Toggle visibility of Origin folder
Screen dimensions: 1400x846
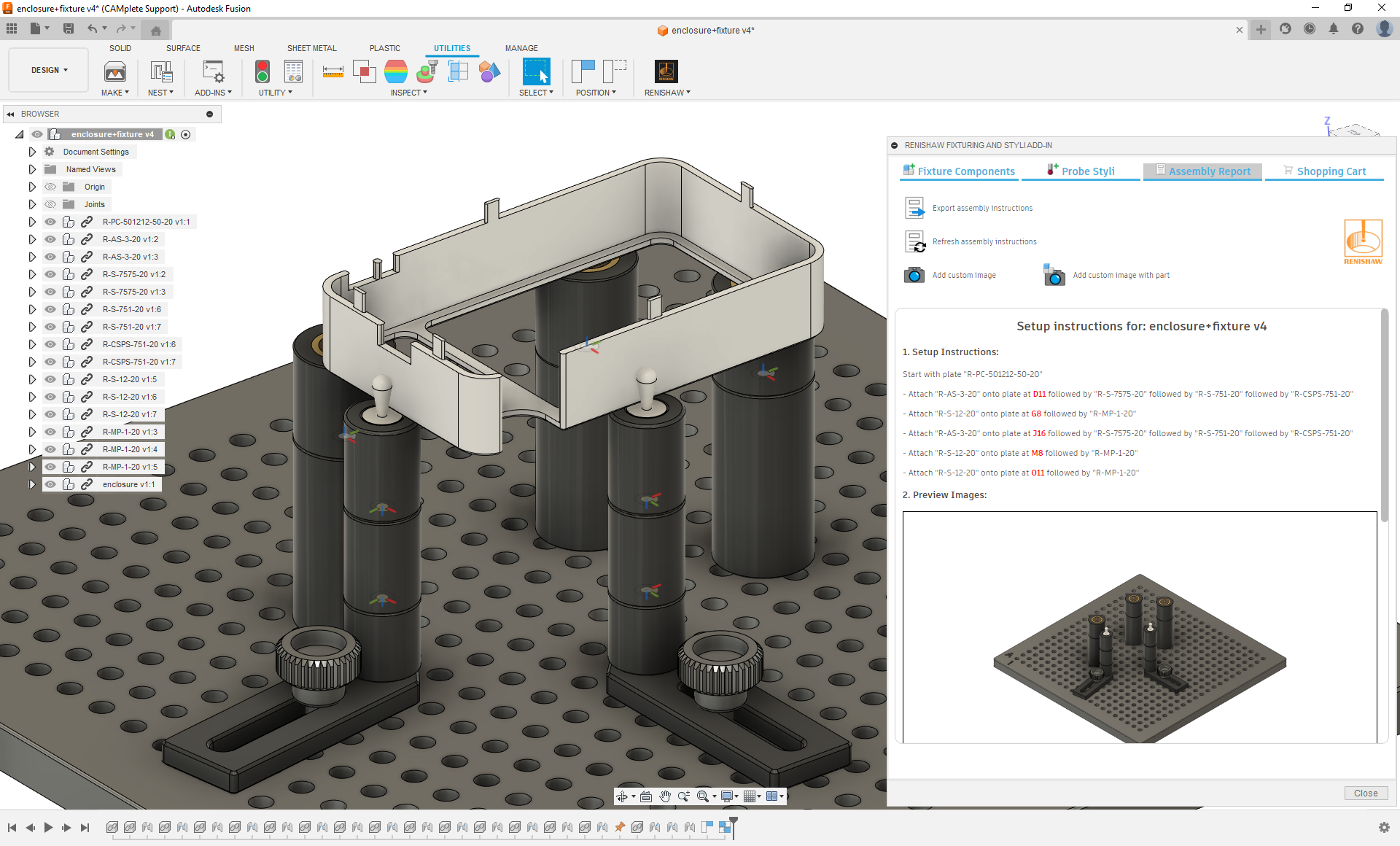(50, 187)
